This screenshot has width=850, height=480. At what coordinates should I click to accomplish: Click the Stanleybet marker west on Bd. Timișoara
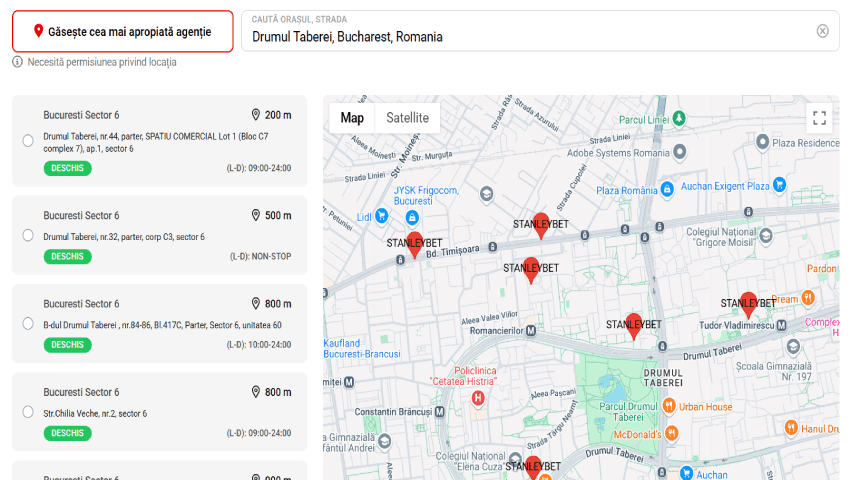[x=415, y=245]
